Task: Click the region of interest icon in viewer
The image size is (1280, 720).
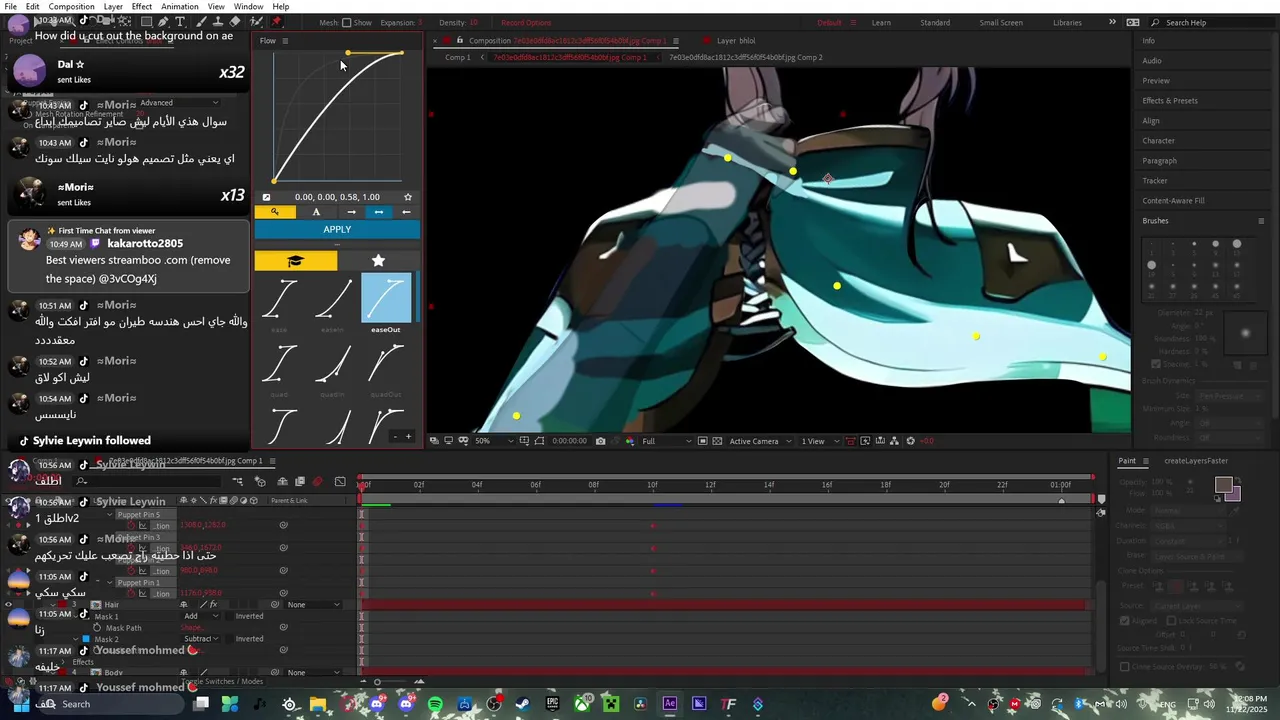Action: [703, 441]
